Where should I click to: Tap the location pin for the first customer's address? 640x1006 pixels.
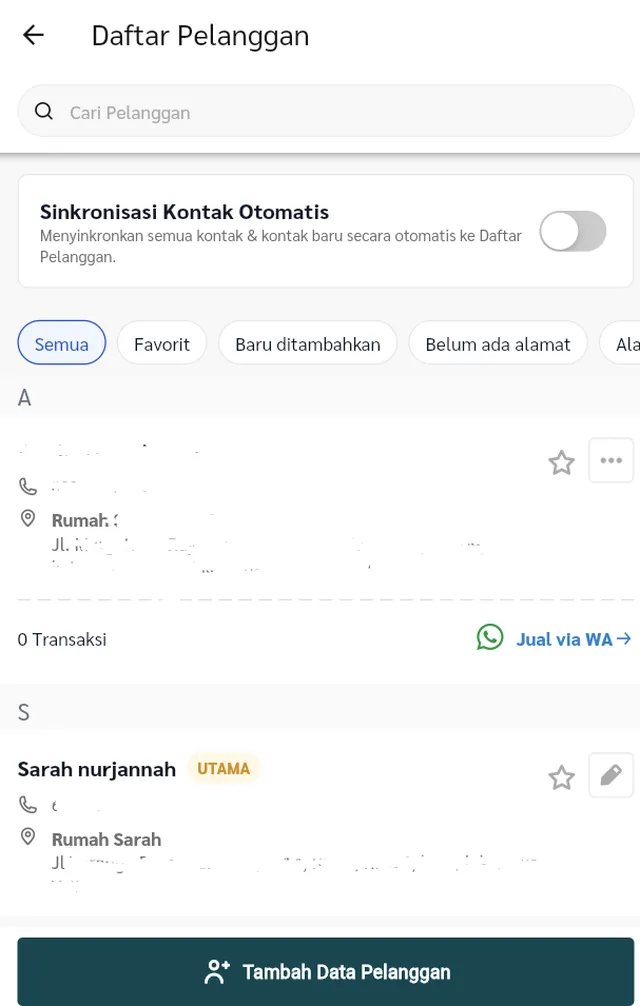click(27, 518)
